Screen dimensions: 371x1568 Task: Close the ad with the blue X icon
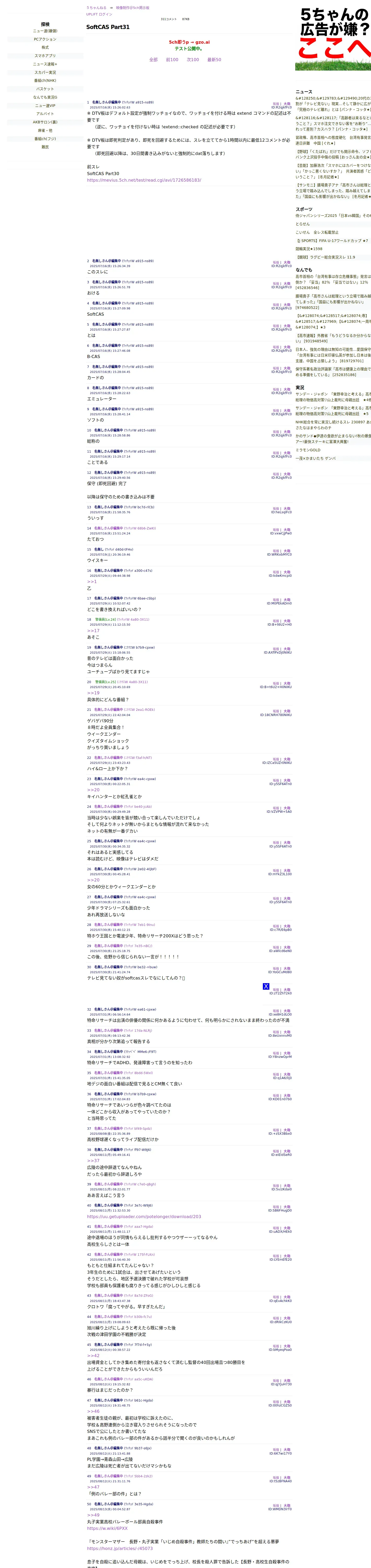click(266, 986)
